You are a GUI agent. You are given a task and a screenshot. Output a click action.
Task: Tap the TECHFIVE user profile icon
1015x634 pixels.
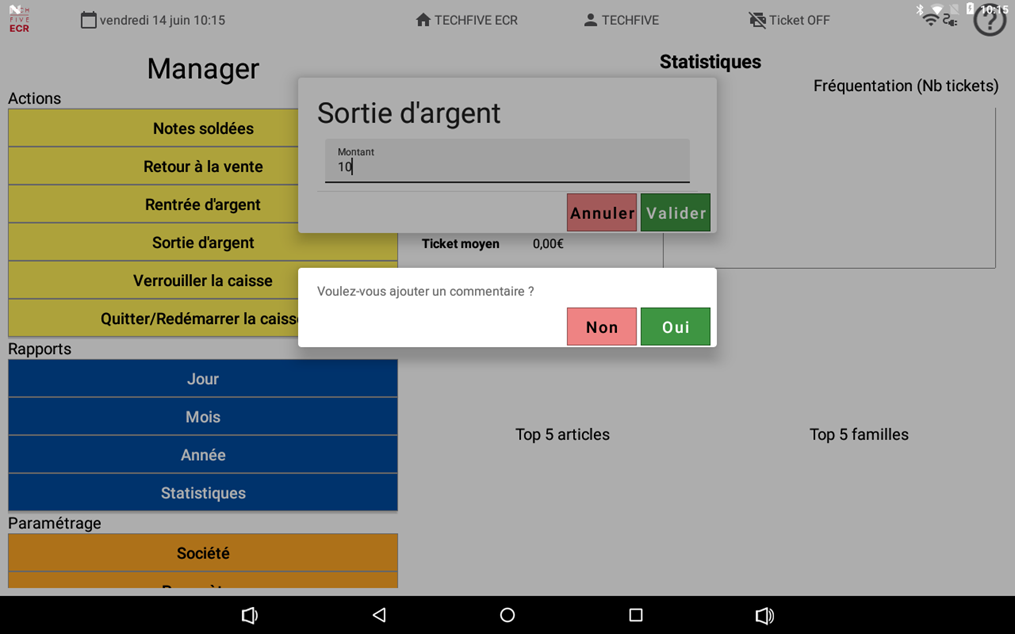coord(590,20)
